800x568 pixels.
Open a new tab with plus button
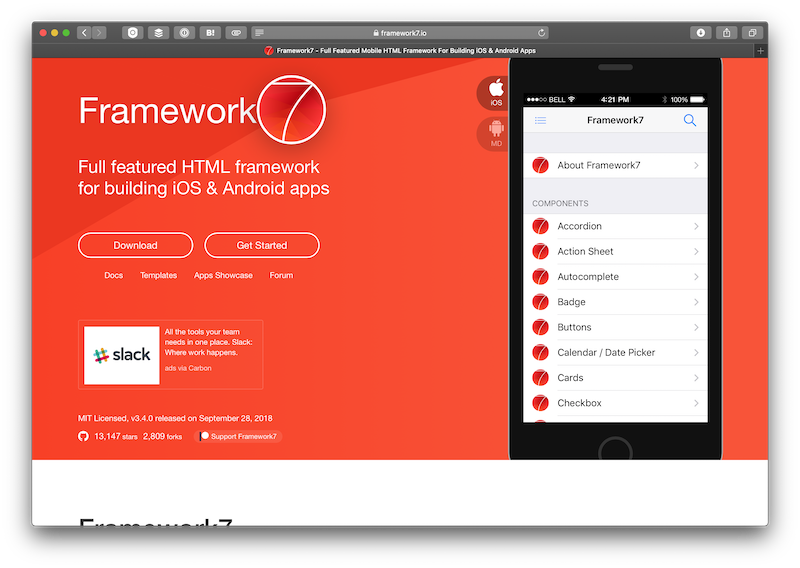[760, 51]
